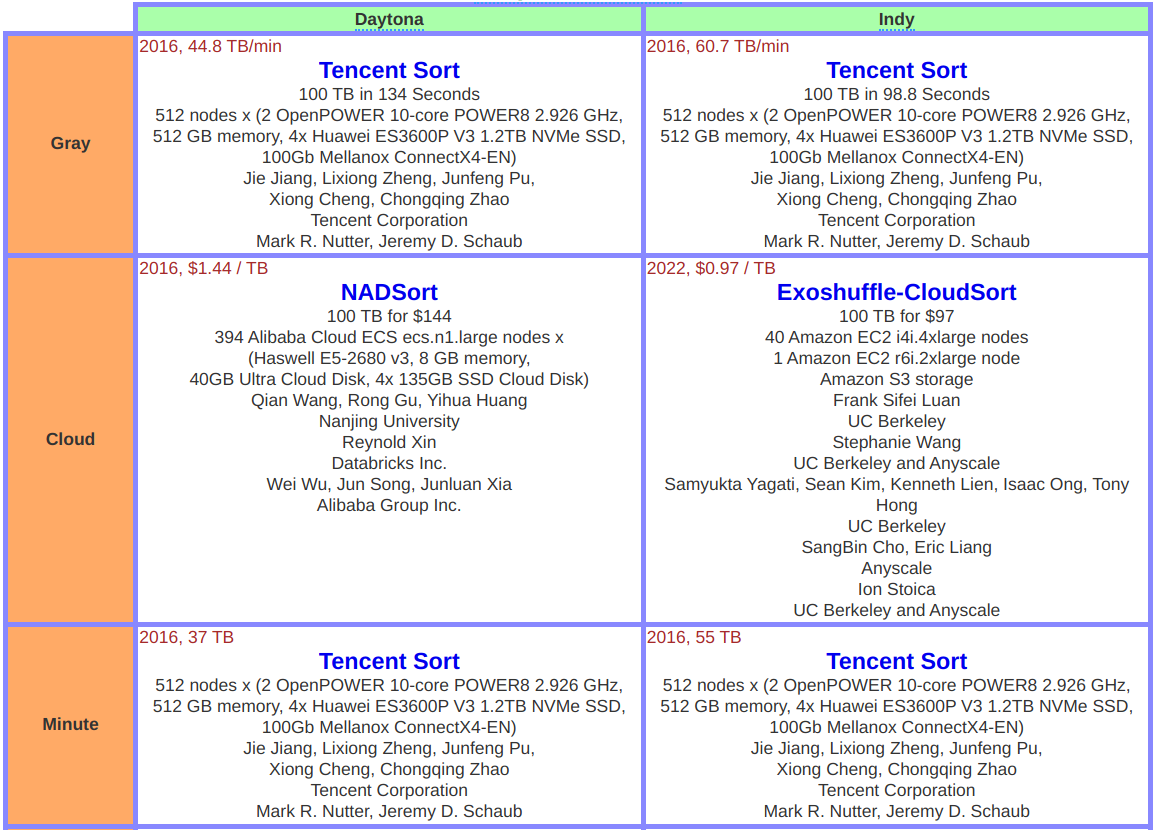Click 'Wei Wu, Jun Song, Junluan Xia' line

point(388,484)
